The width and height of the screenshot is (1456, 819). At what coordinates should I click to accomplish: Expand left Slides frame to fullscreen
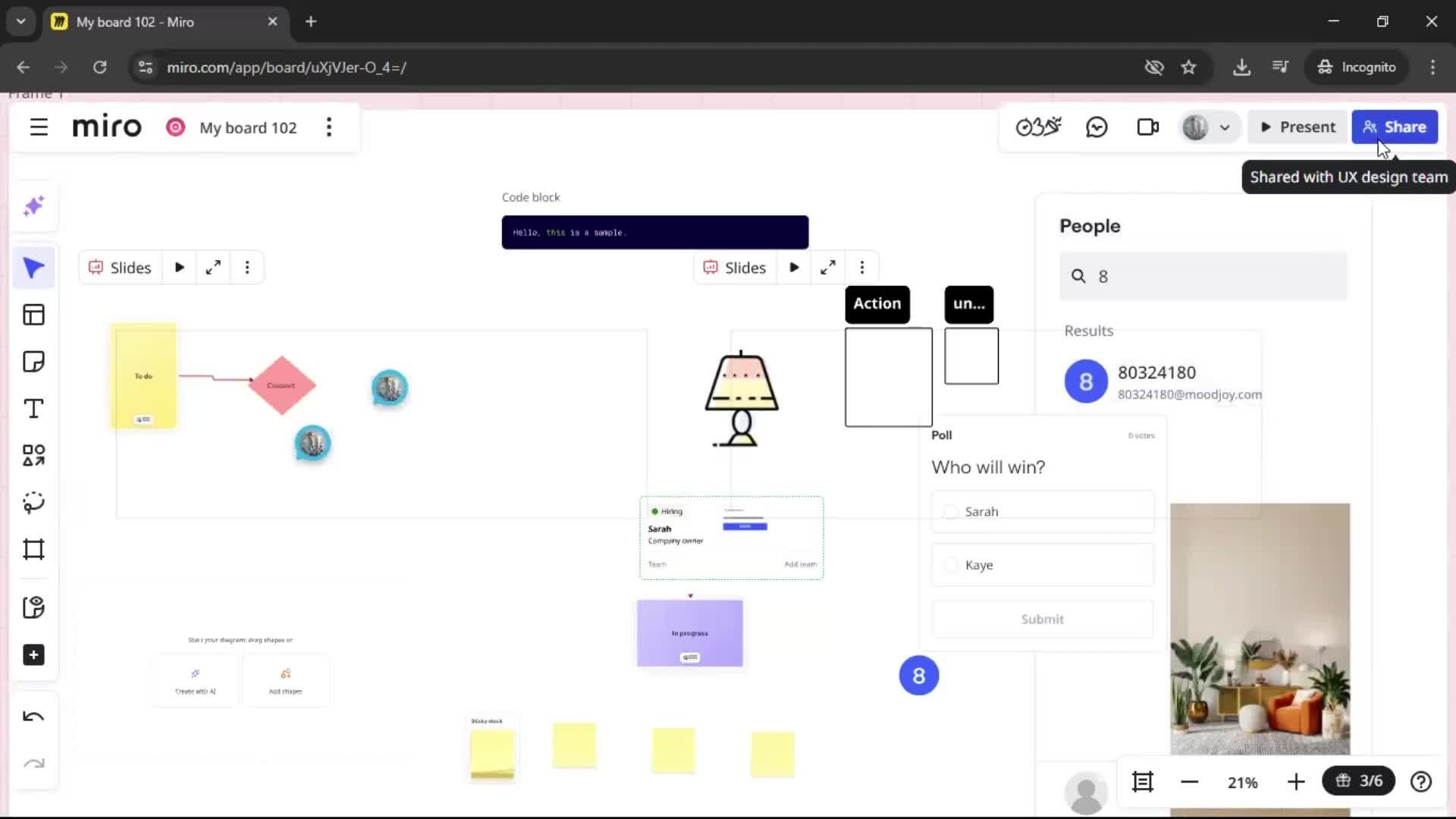pyautogui.click(x=213, y=268)
